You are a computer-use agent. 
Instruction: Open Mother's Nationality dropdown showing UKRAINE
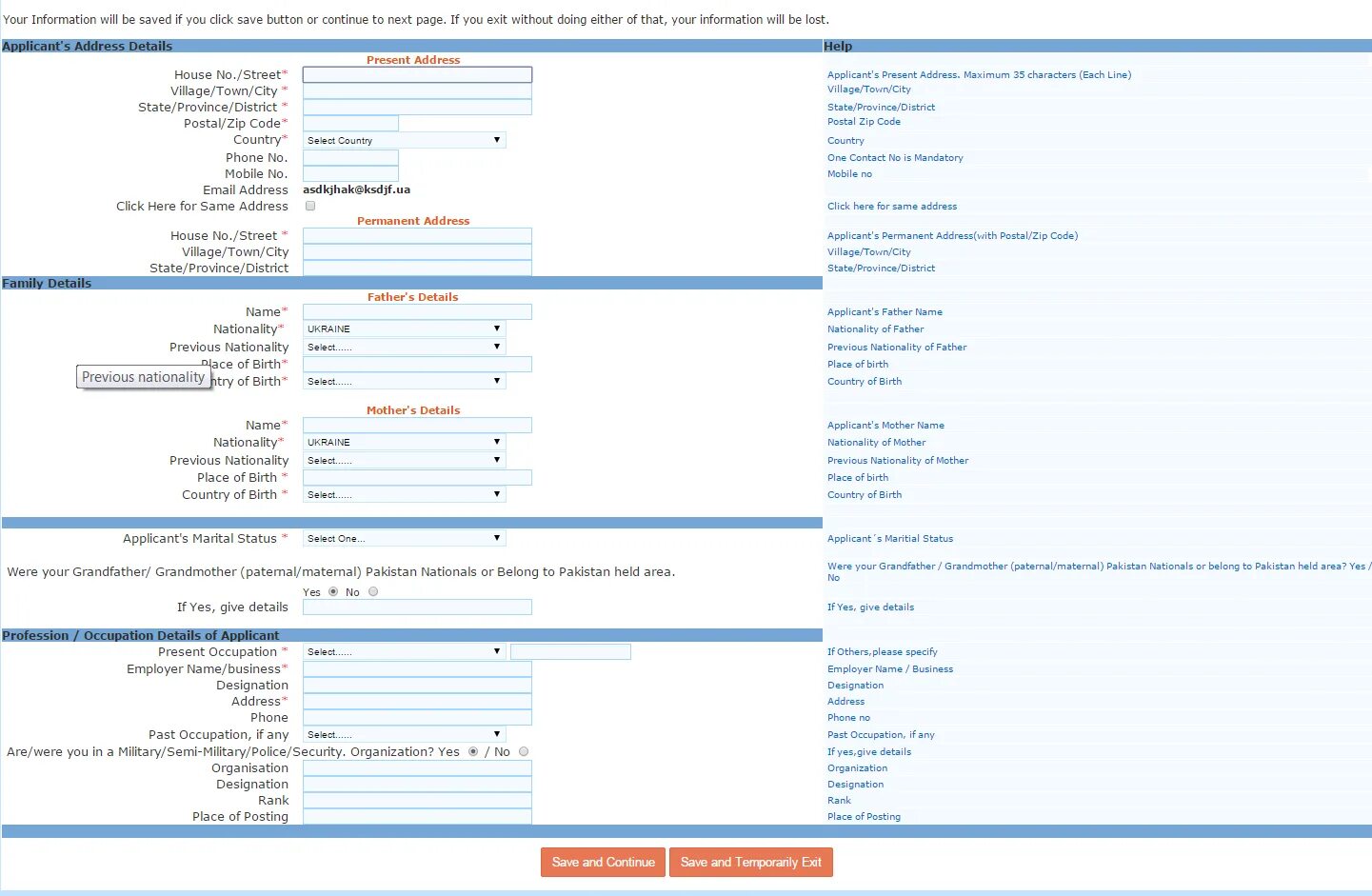tap(404, 442)
